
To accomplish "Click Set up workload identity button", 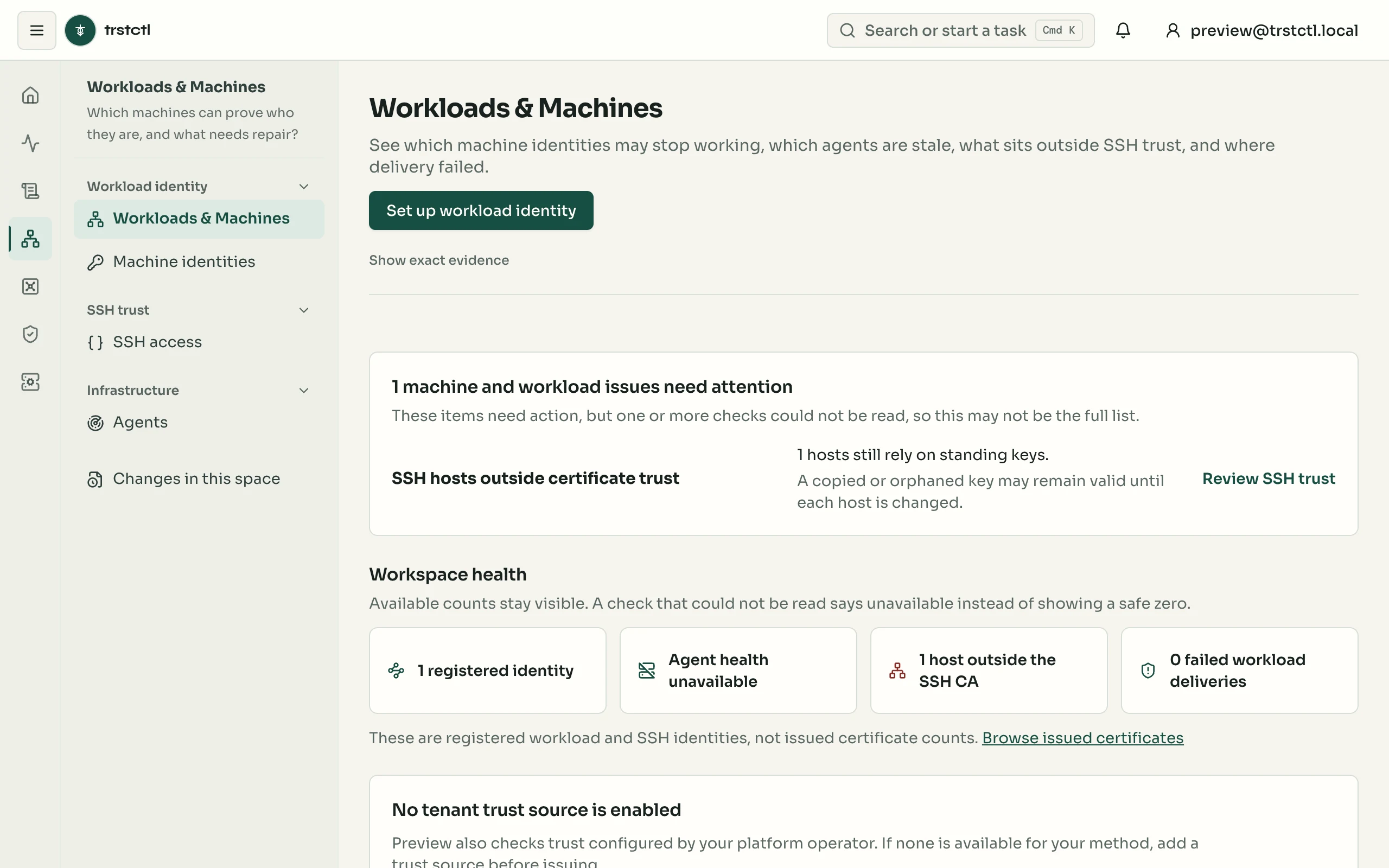I will 481,210.
